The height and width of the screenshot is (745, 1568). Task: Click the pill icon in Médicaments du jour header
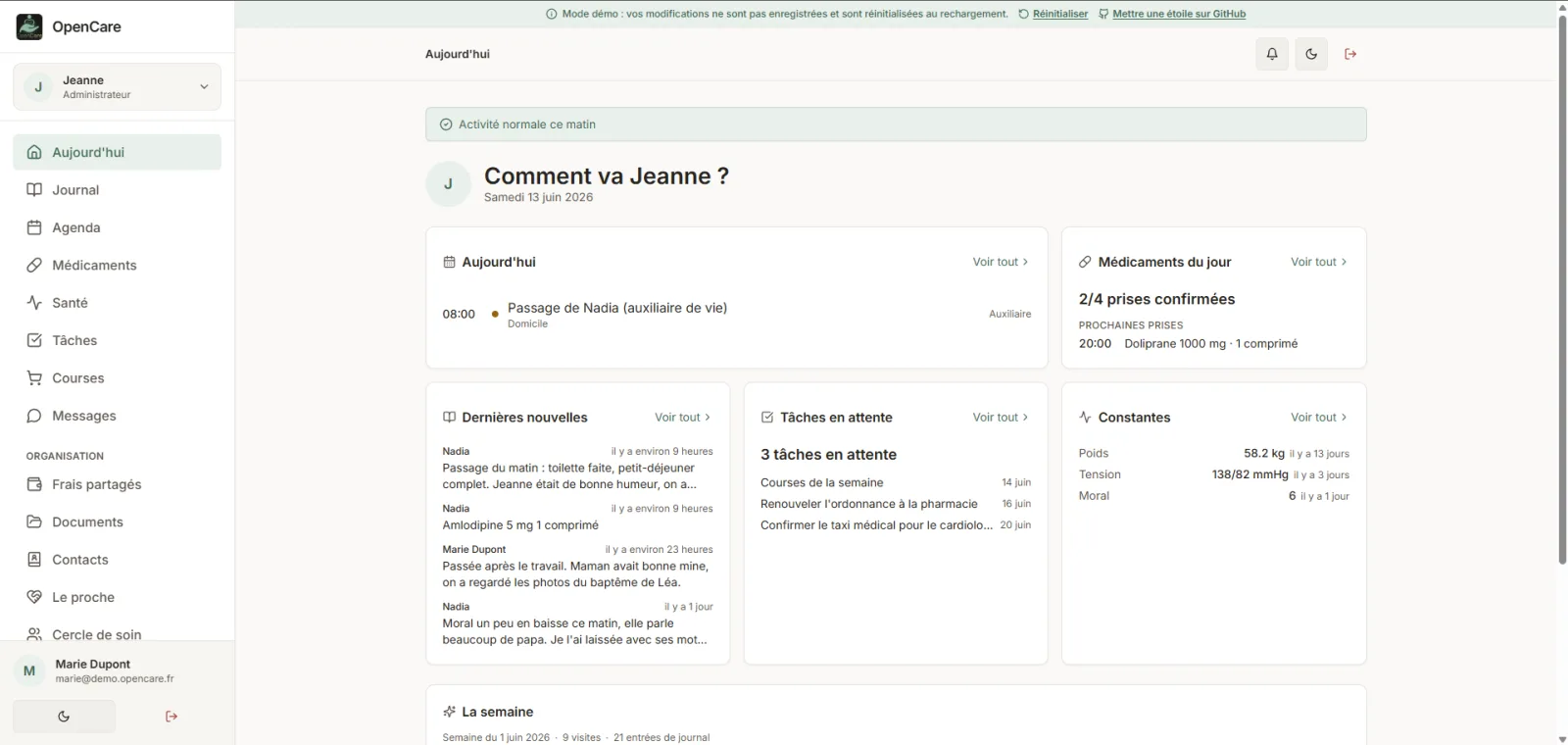coord(1085,262)
